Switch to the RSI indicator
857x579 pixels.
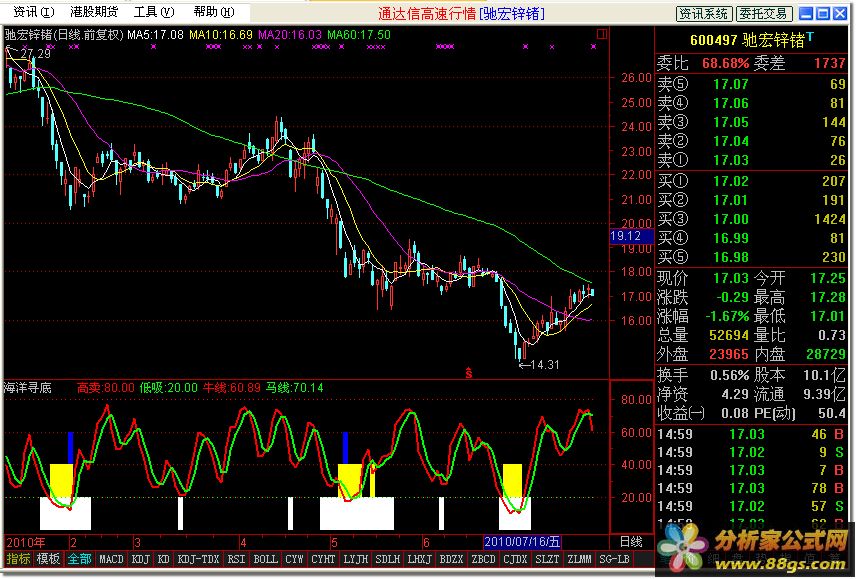(236, 559)
